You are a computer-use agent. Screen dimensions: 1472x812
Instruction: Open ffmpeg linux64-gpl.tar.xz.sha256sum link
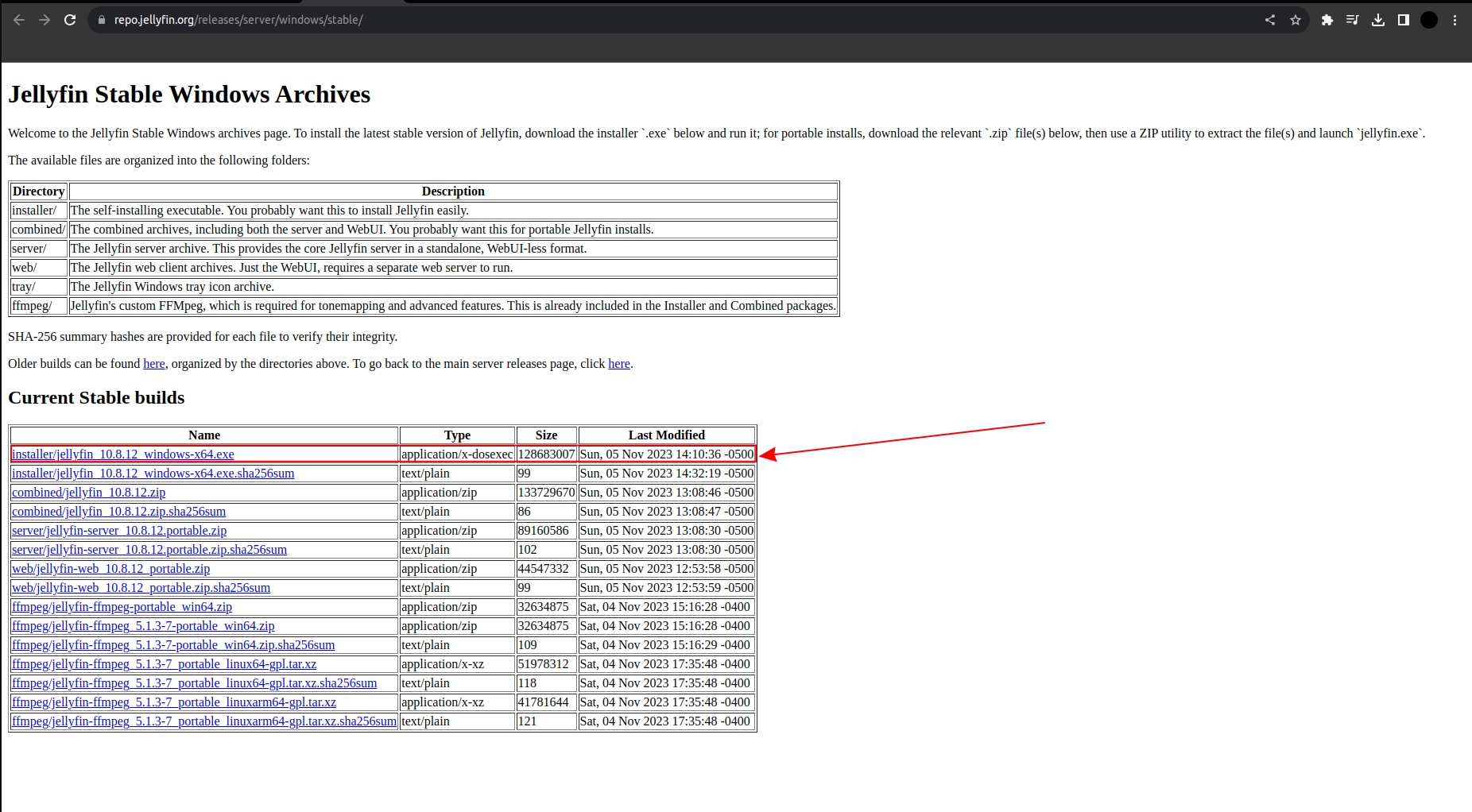(194, 683)
